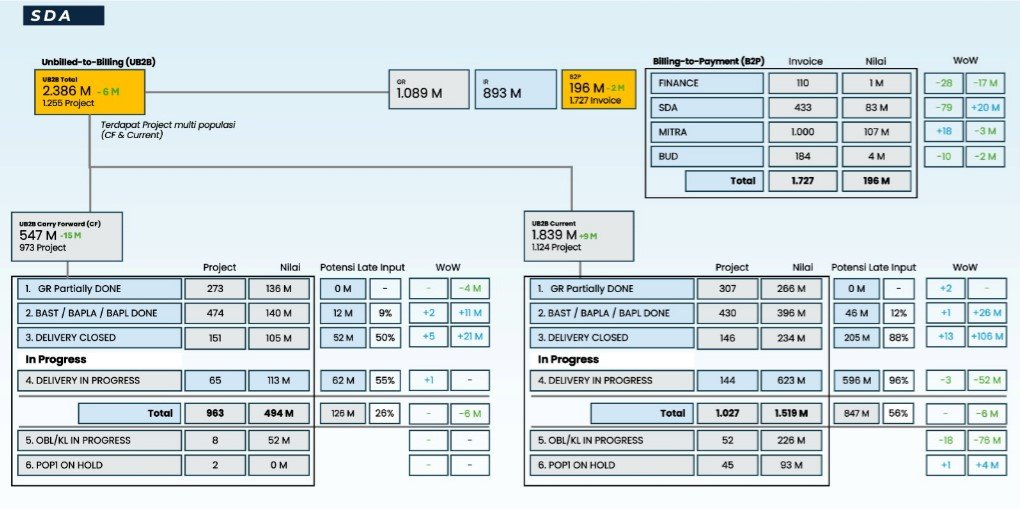Click the IR 893 M card

(514, 90)
